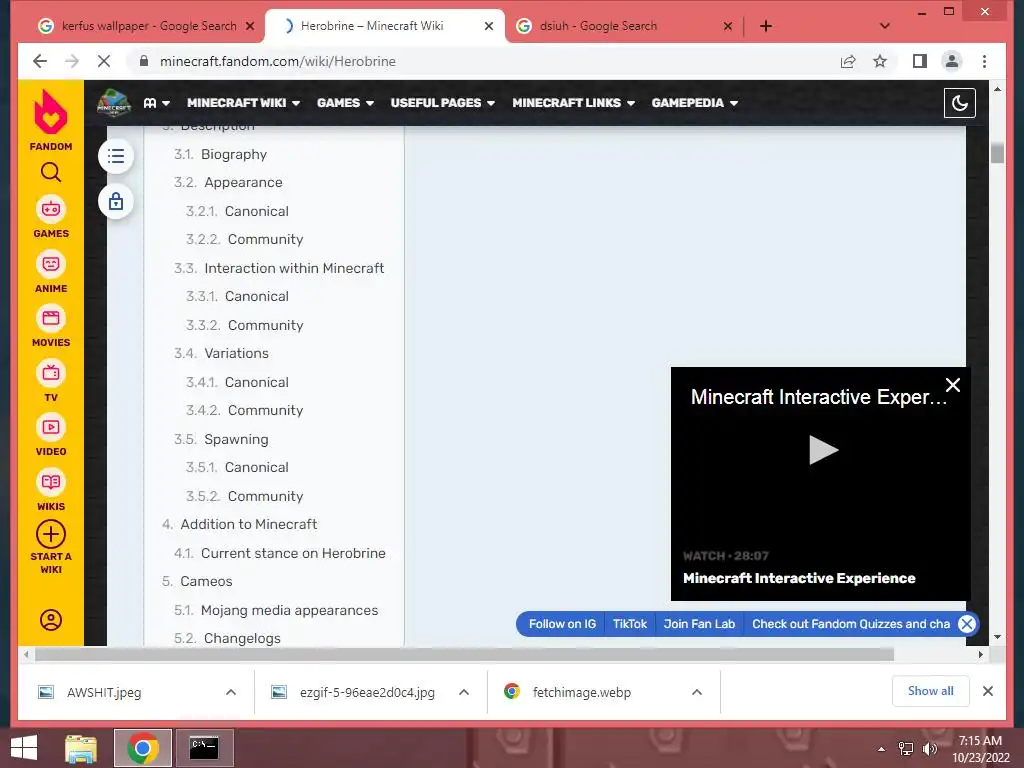Jump to 3.4 Variations section
The width and height of the screenshot is (1024, 768).
point(221,353)
